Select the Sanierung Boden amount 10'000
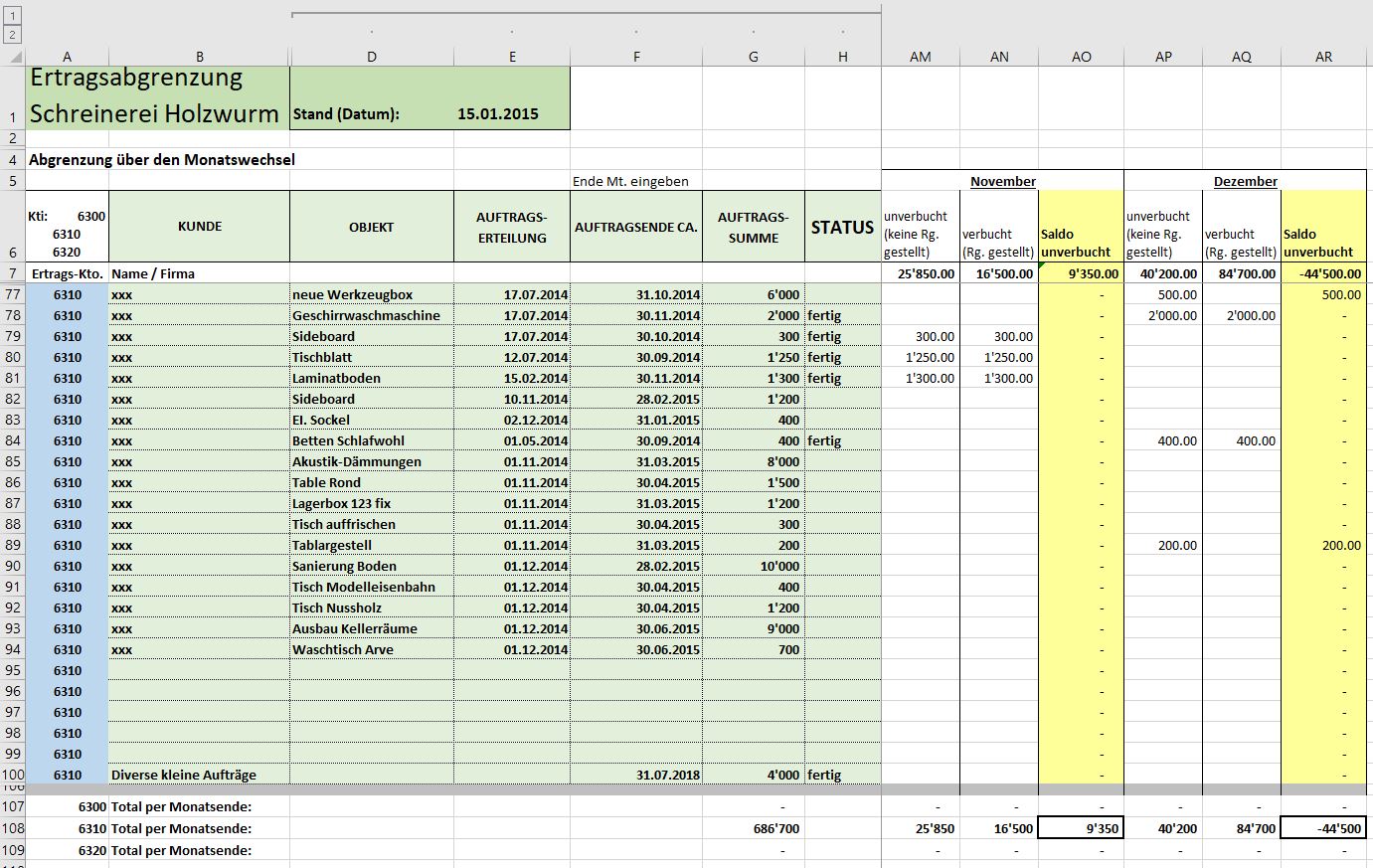1373x868 pixels. point(753,566)
